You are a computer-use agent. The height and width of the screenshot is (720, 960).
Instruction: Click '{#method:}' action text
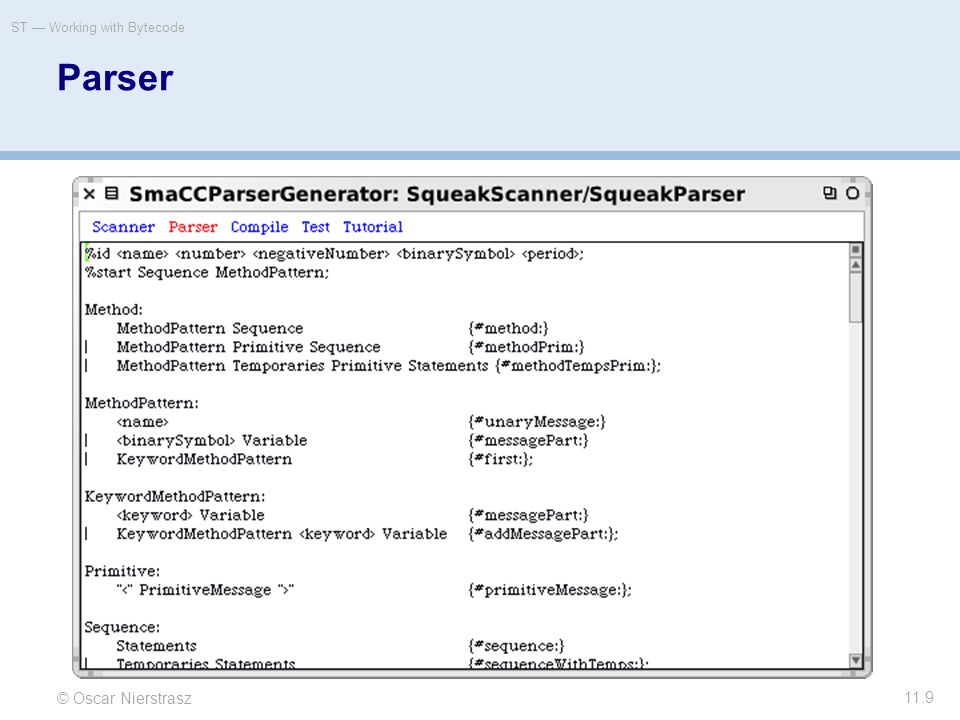point(508,329)
